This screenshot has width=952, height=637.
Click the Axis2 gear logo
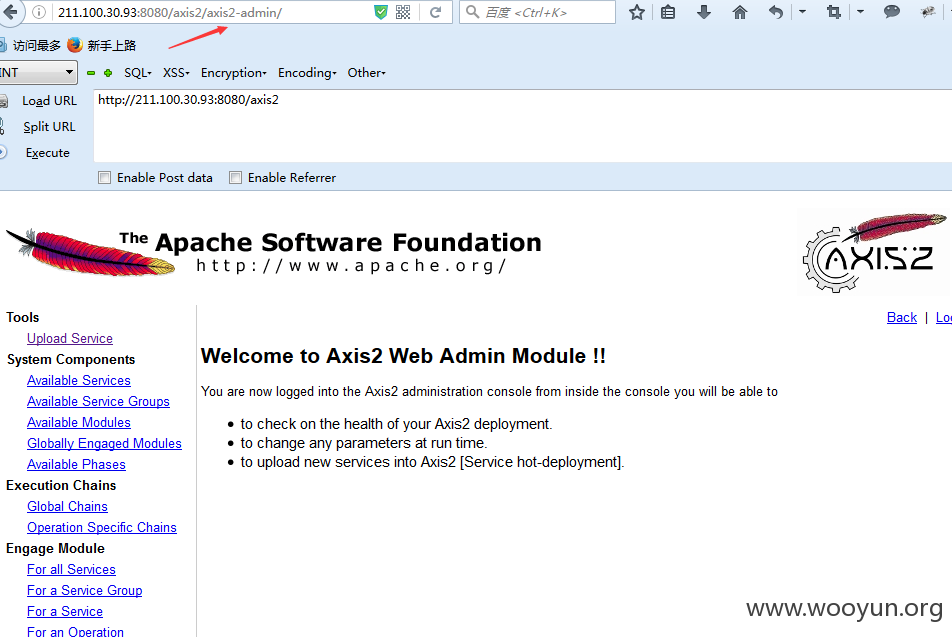pos(874,253)
